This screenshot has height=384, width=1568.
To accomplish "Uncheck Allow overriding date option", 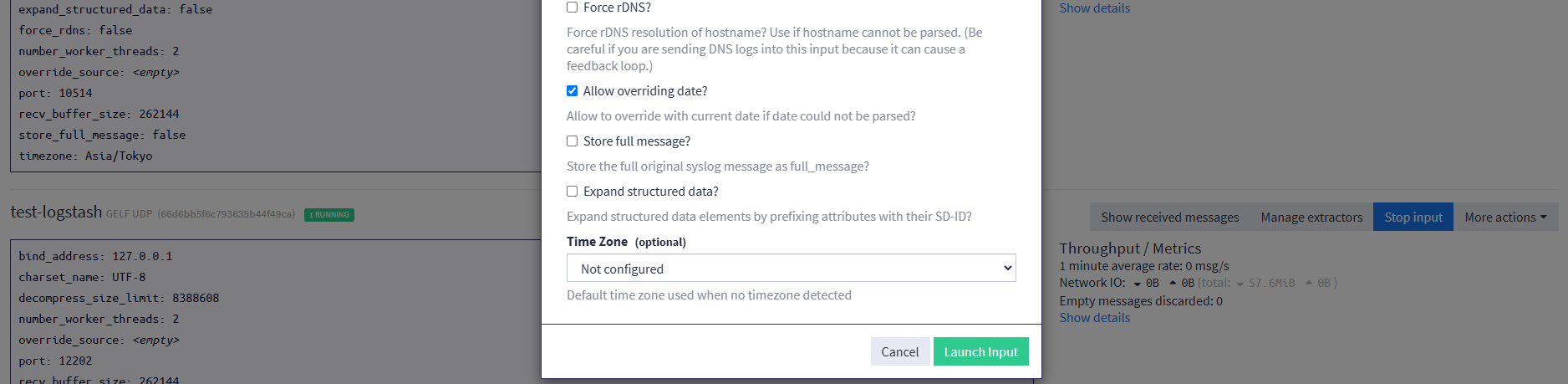I will click(x=573, y=91).
